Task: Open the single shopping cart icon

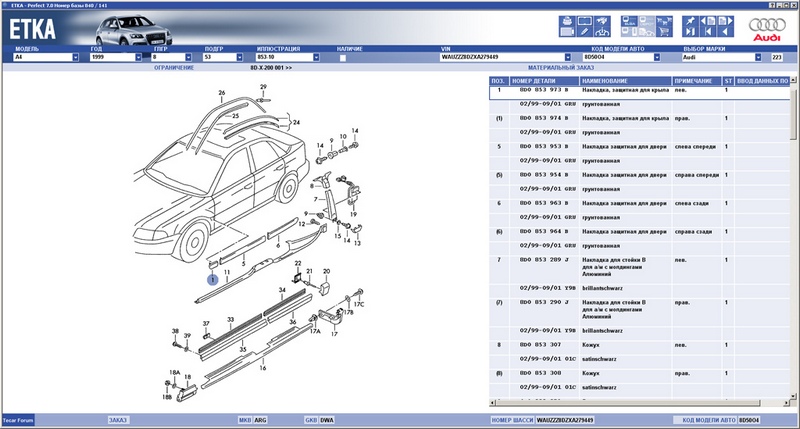Action: pyautogui.click(x=664, y=32)
